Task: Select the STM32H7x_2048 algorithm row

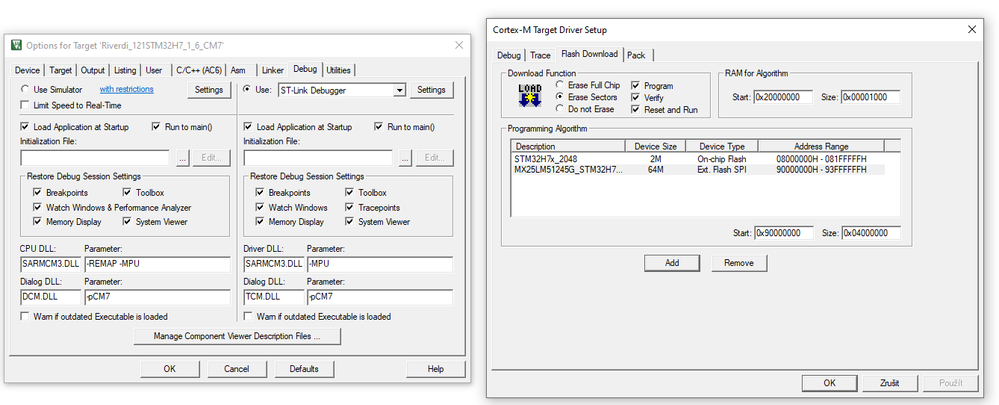Action: pos(698,158)
